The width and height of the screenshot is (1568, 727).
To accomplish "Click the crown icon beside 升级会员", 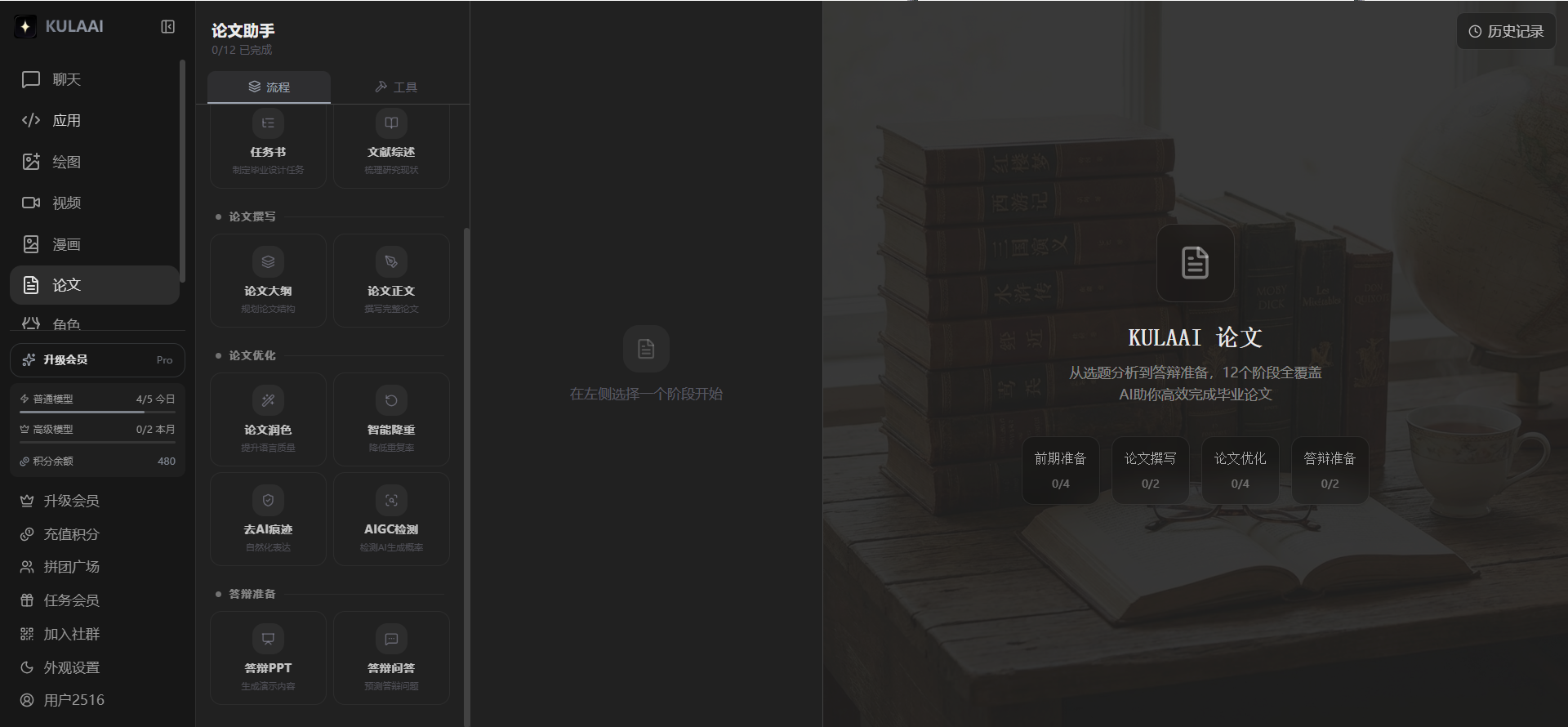I will (x=27, y=501).
